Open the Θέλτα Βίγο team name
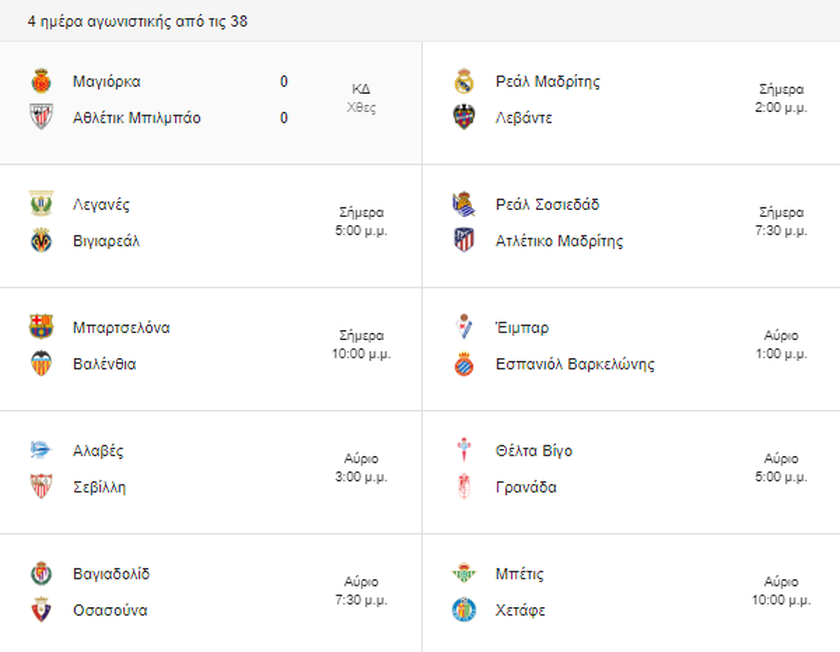 click(x=534, y=451)
